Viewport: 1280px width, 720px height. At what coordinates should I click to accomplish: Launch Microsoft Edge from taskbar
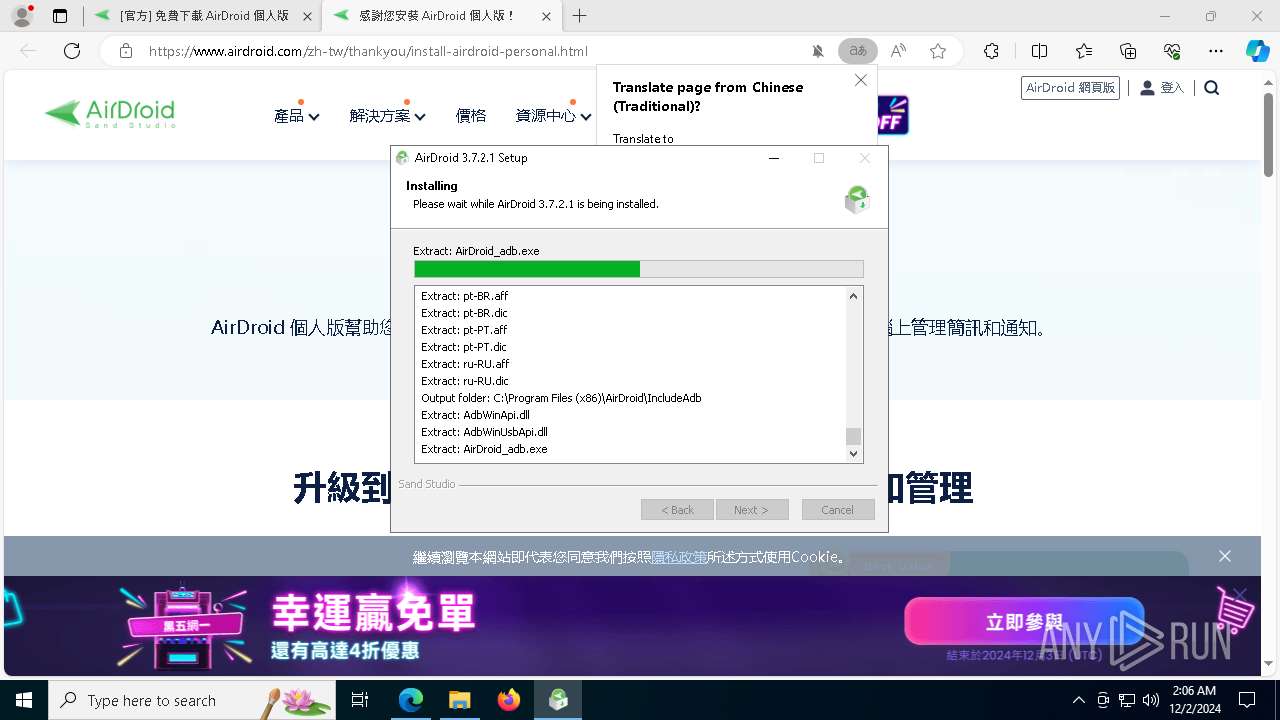(x=411, y=700)
